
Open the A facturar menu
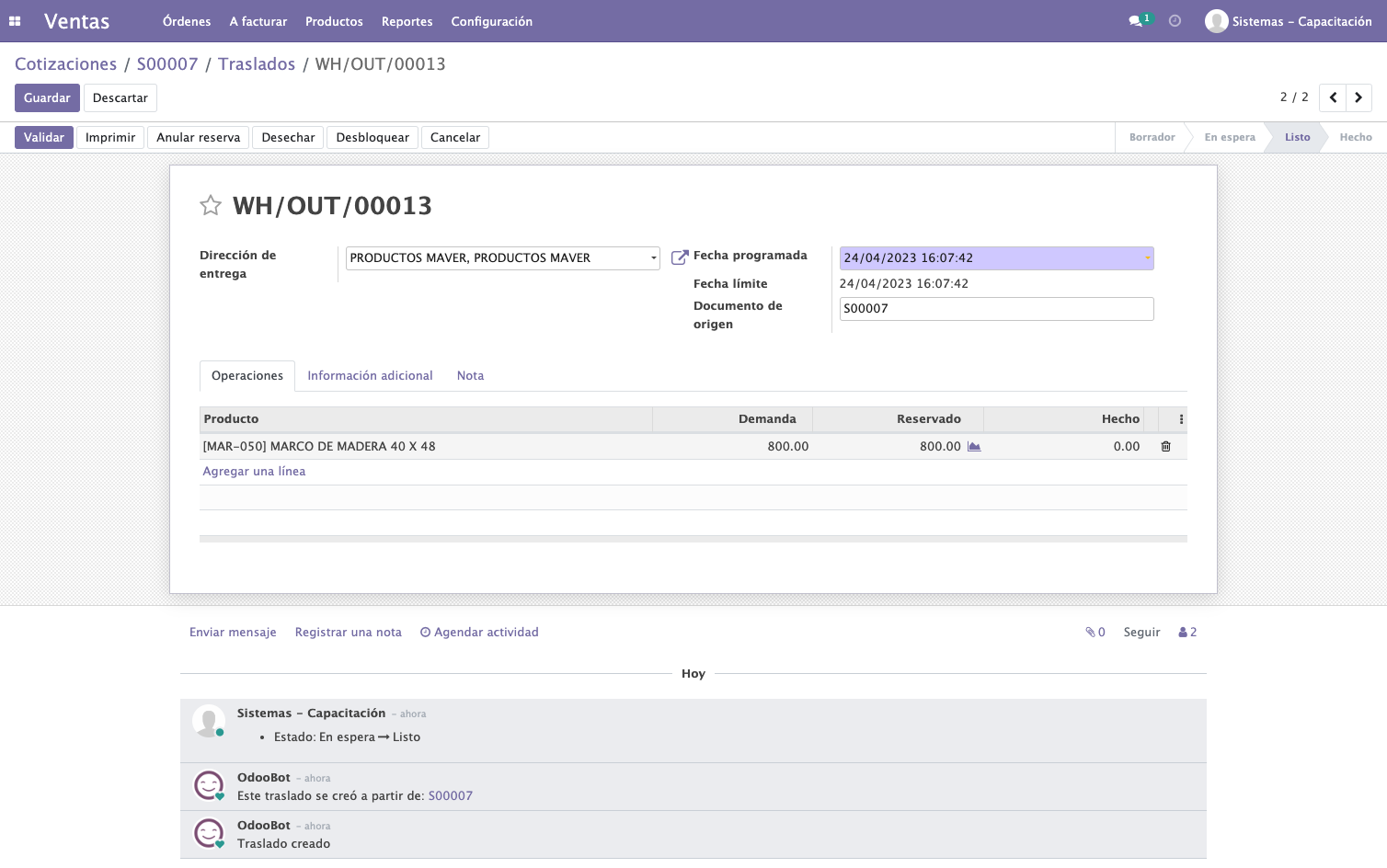[x=258, y=21]
